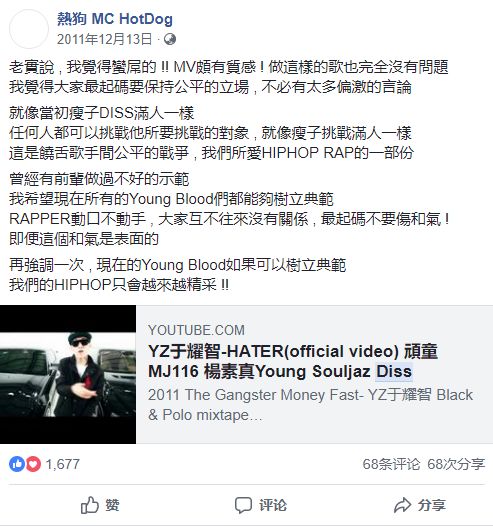Click the speech bubble comment icon
Viewport: 493px width, 526px height.
(243, 505)
